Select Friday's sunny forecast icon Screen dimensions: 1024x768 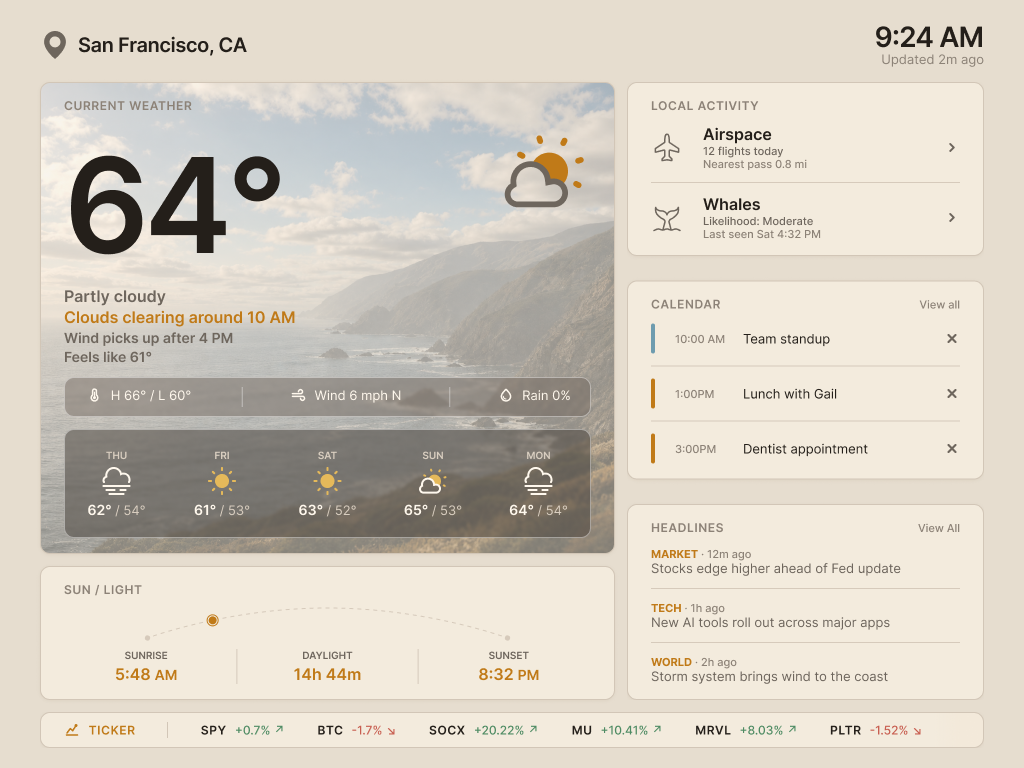[222, 481]
